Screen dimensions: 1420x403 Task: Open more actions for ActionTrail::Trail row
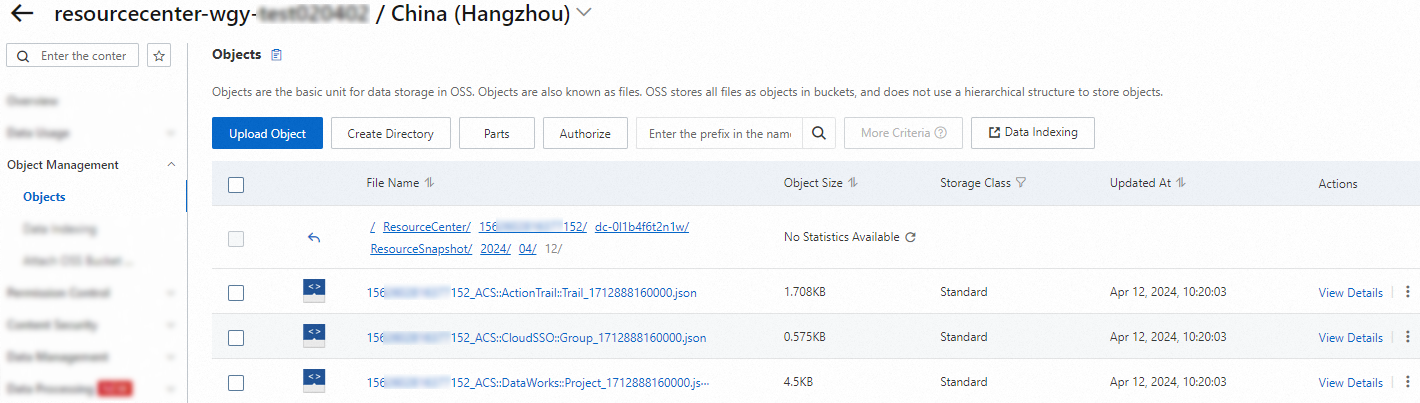tap(1408, 292)
